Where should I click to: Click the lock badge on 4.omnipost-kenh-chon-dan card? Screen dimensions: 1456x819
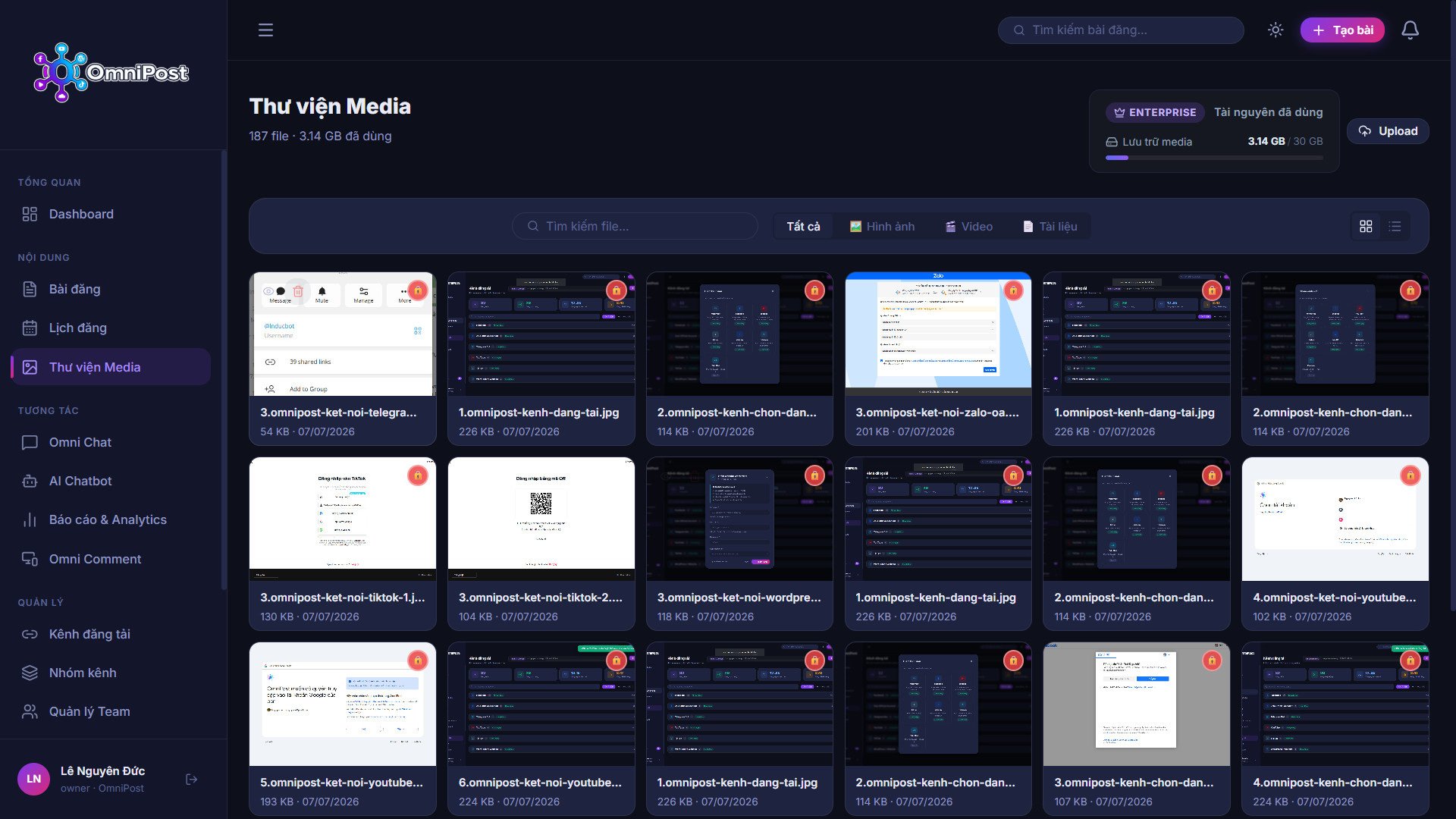(1410, 661)
